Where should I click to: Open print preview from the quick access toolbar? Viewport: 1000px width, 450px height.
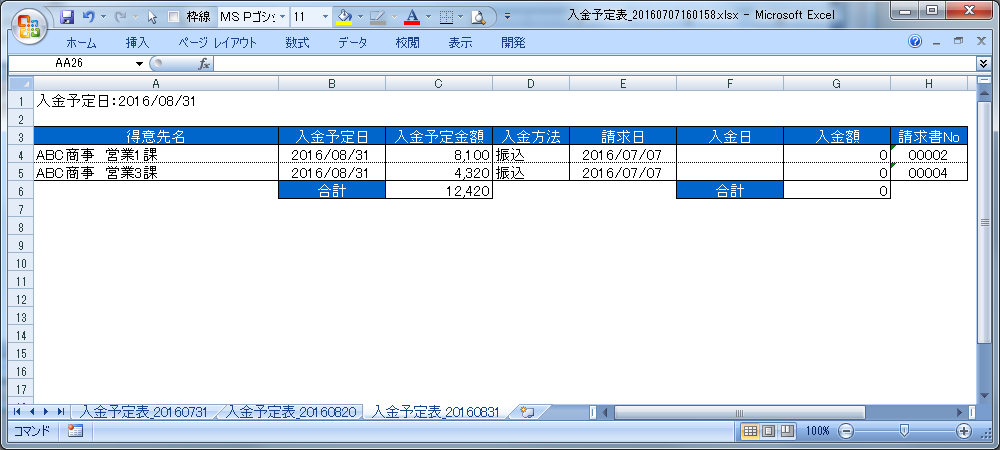pyautogui.click(x=478, y=17)
